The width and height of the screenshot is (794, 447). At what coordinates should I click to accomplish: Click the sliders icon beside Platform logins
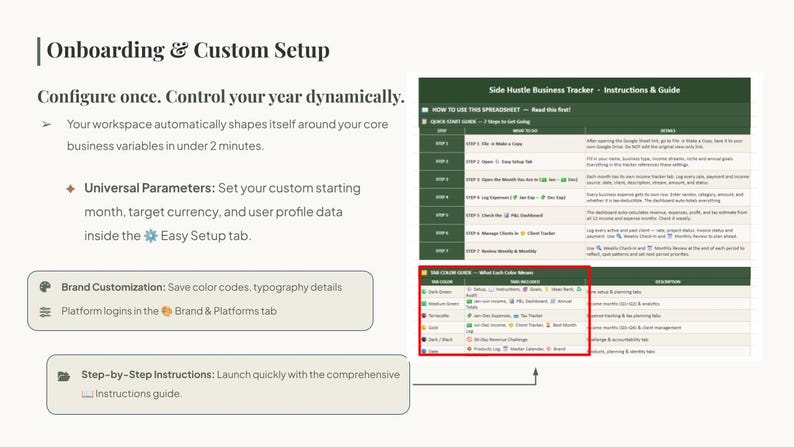click(45, 312)
